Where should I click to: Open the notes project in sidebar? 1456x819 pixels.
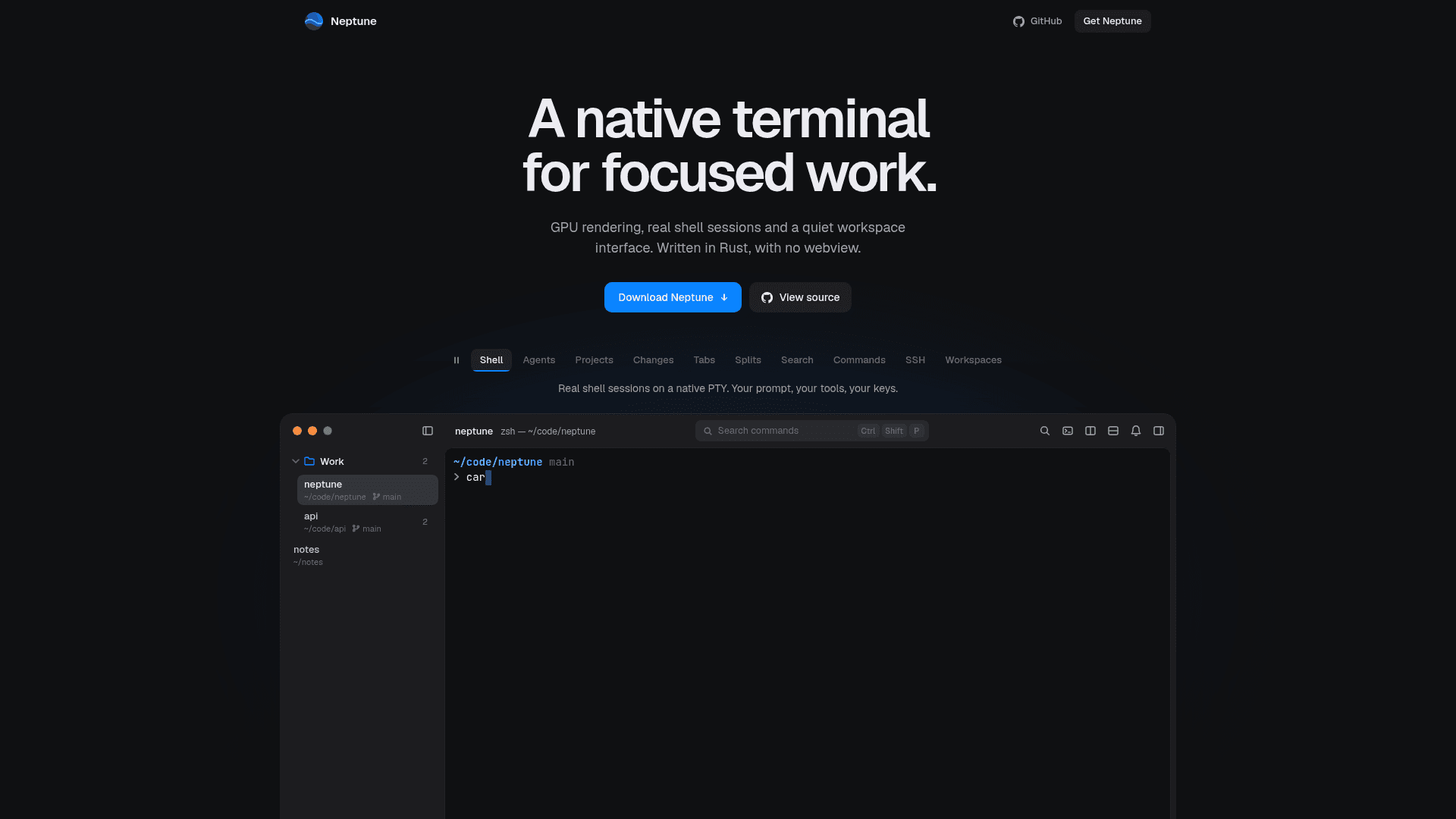click(362, 555)
